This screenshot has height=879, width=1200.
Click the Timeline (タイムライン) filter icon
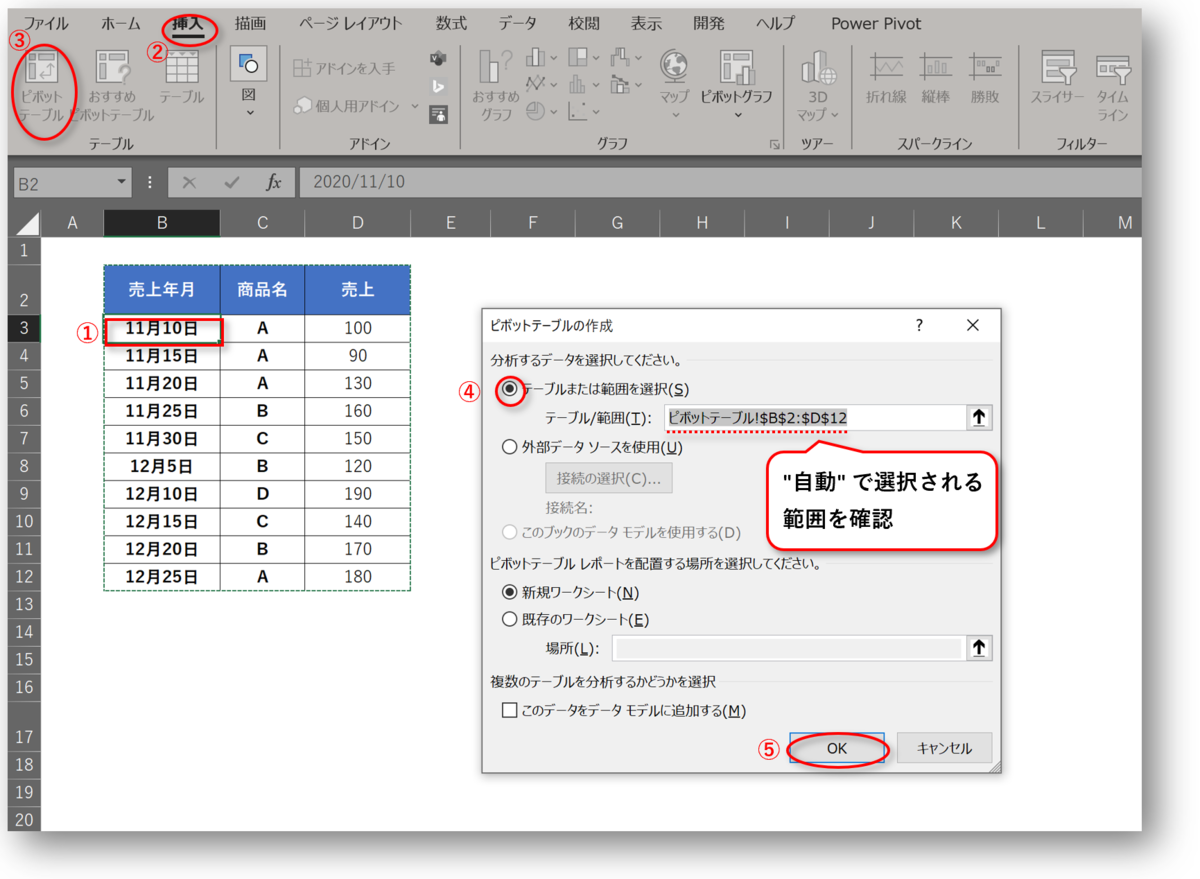pos(1113,68)
